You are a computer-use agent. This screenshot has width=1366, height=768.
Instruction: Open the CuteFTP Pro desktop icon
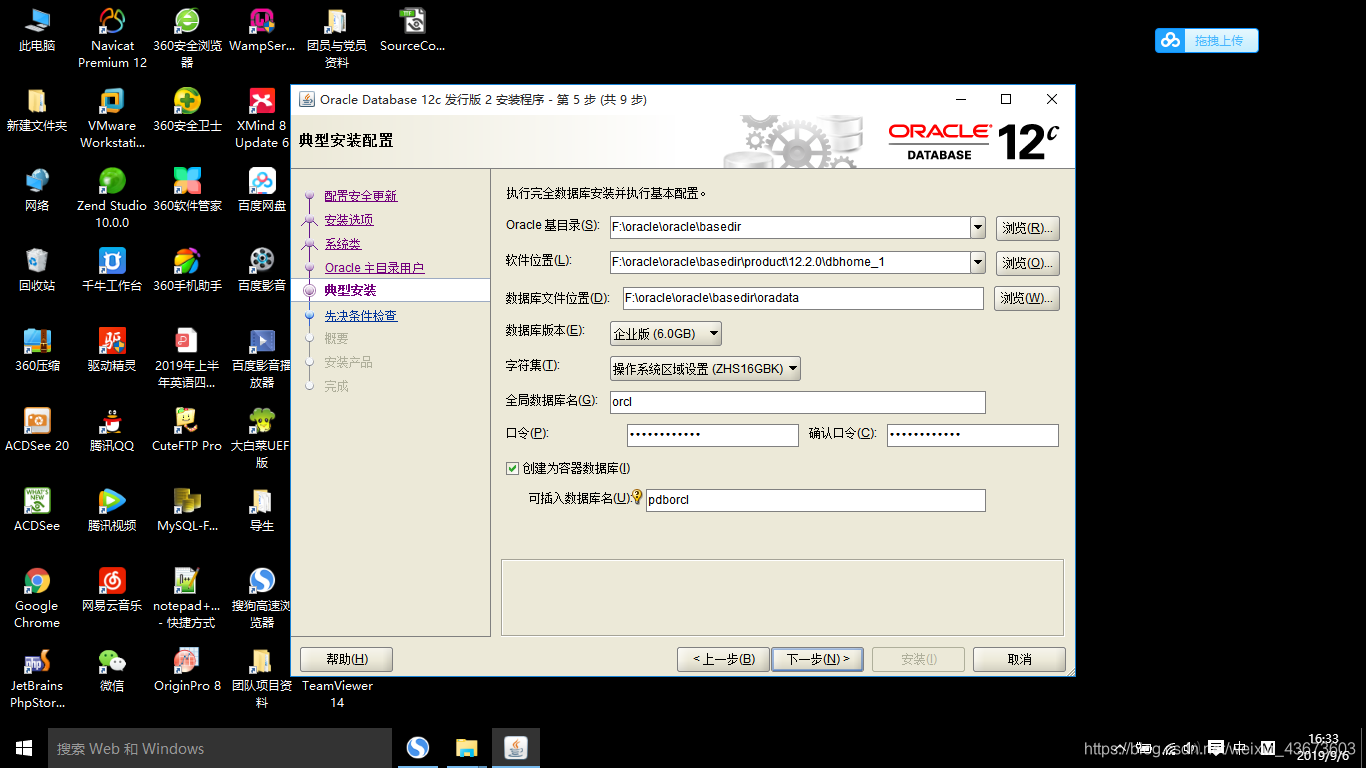click(187, 430)
